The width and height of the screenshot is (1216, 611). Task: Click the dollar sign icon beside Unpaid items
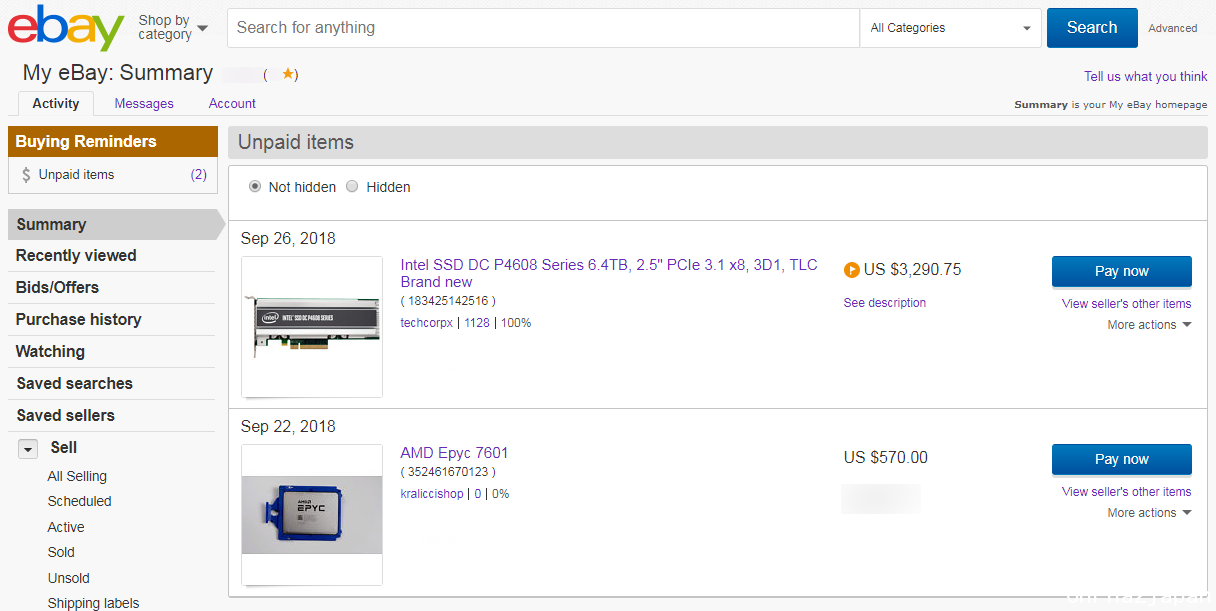click(26, 175)
